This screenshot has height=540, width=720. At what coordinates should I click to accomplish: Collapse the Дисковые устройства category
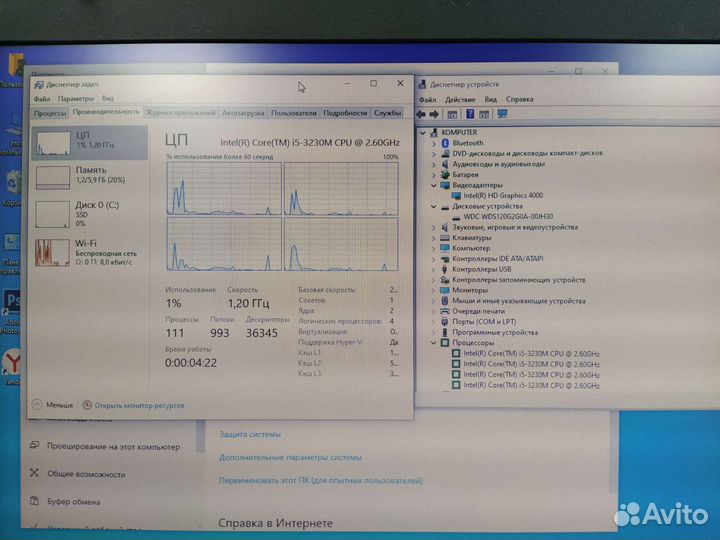tap(433, 207)
